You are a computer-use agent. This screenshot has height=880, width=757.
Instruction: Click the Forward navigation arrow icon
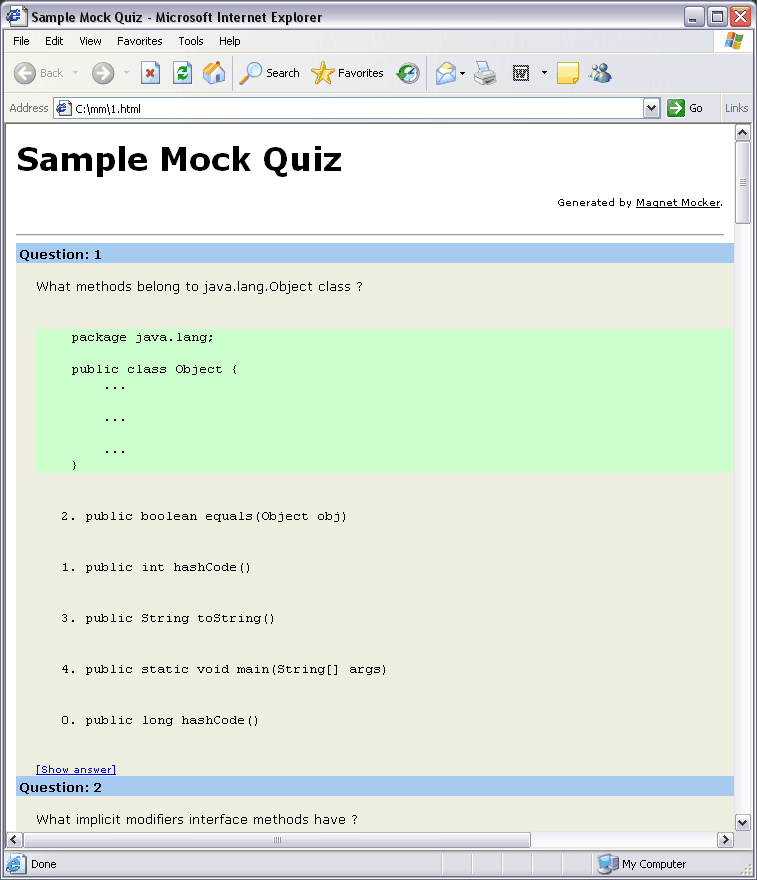point(103,73)
